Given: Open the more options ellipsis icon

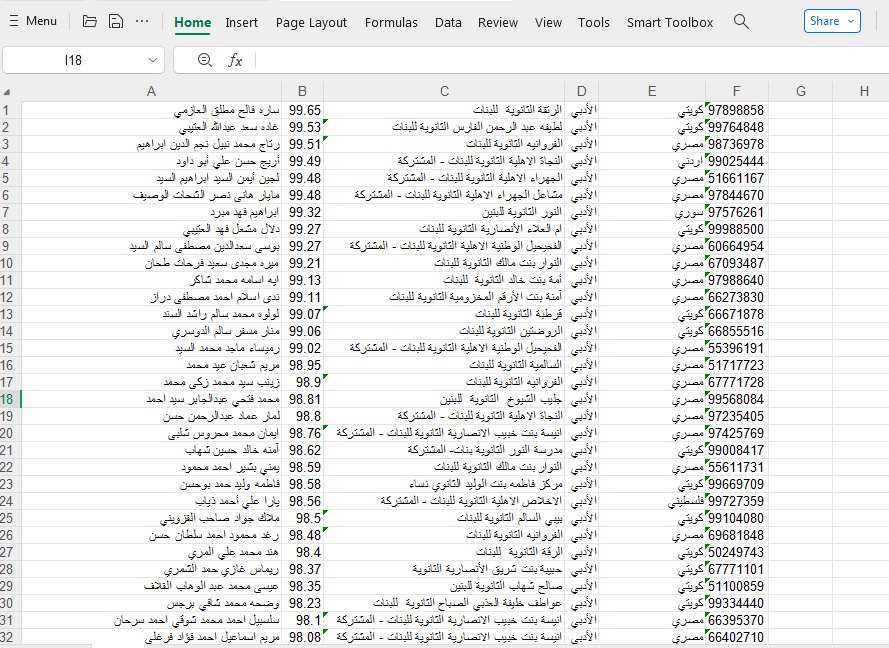Looking at the screenshot, I should [142, 21].
